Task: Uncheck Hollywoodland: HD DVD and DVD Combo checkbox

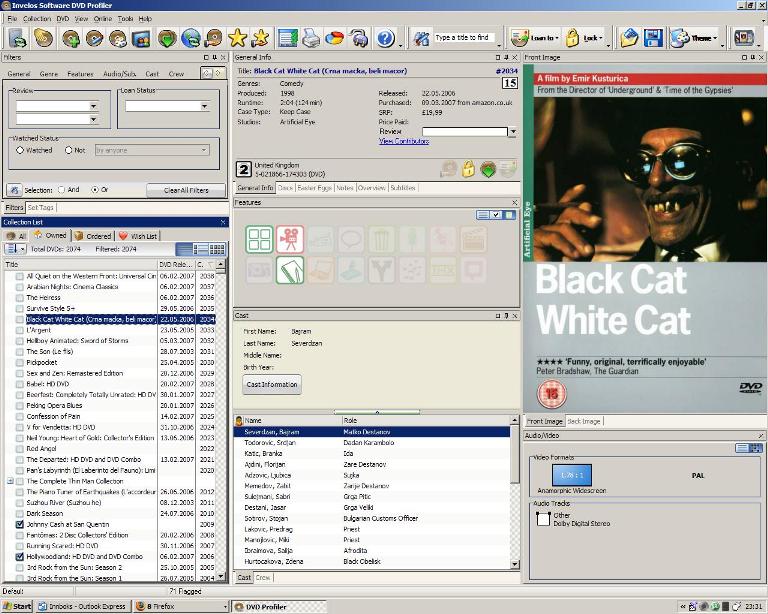Action: (x=20, y=557)
